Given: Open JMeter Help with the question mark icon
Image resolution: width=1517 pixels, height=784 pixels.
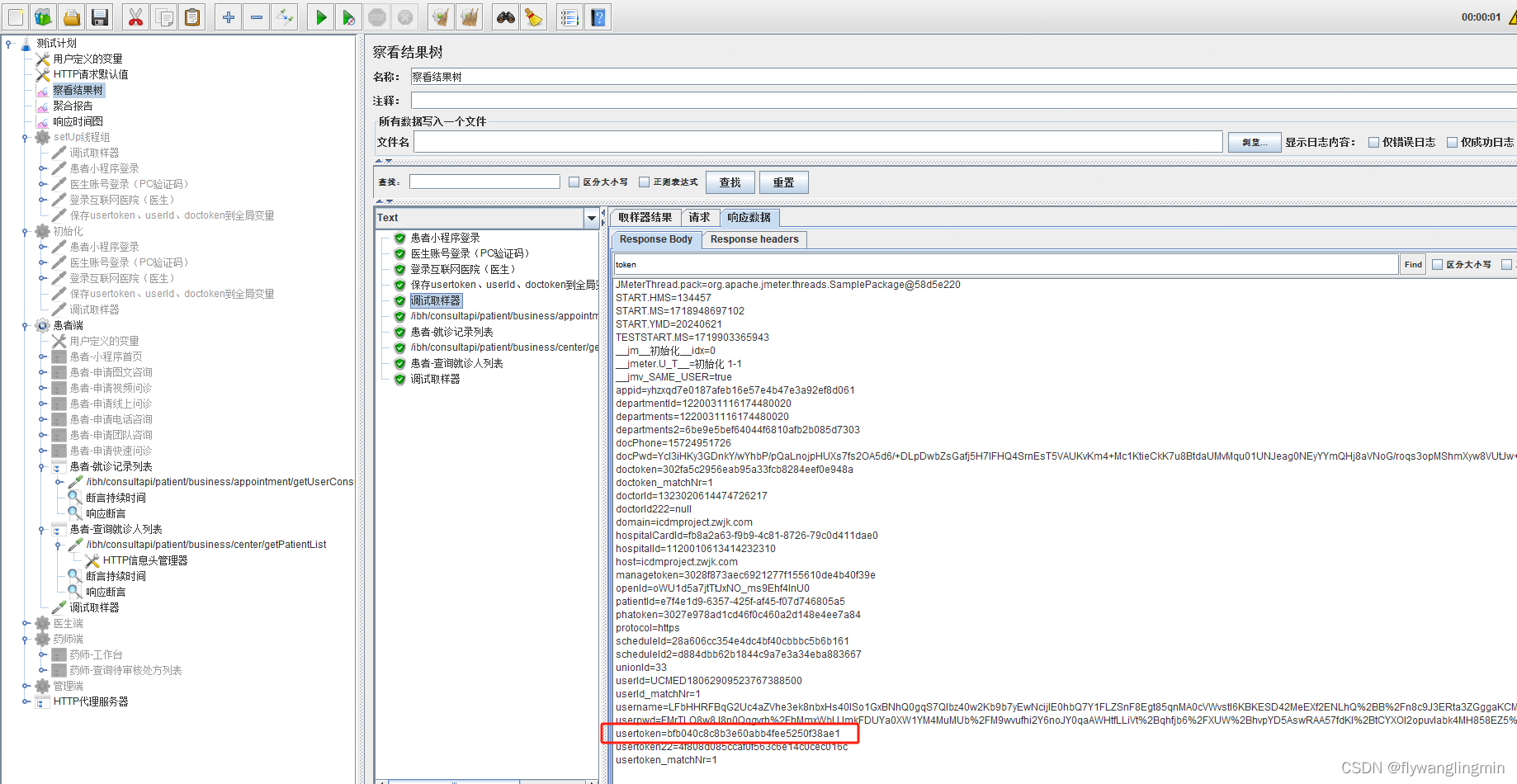Looking at the screenshot, I should pos(598,17).
